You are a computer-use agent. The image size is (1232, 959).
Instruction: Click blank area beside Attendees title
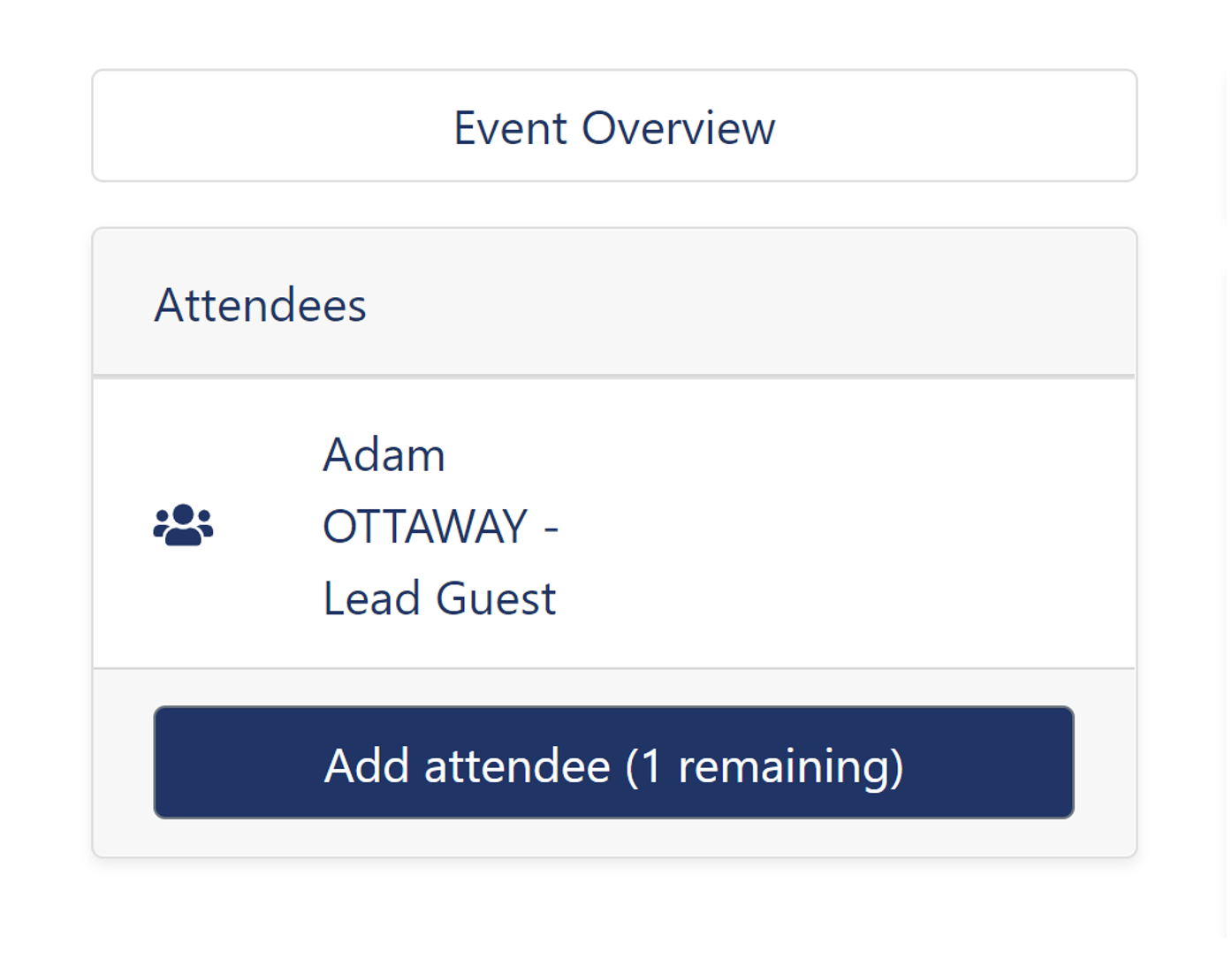(x=751, y=305)
